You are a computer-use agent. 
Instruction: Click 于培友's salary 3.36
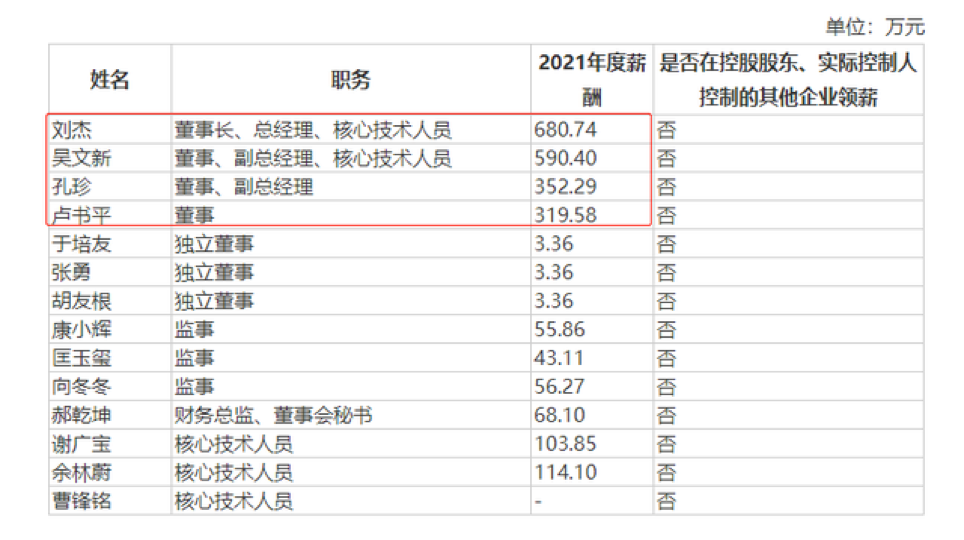(554, 244)
